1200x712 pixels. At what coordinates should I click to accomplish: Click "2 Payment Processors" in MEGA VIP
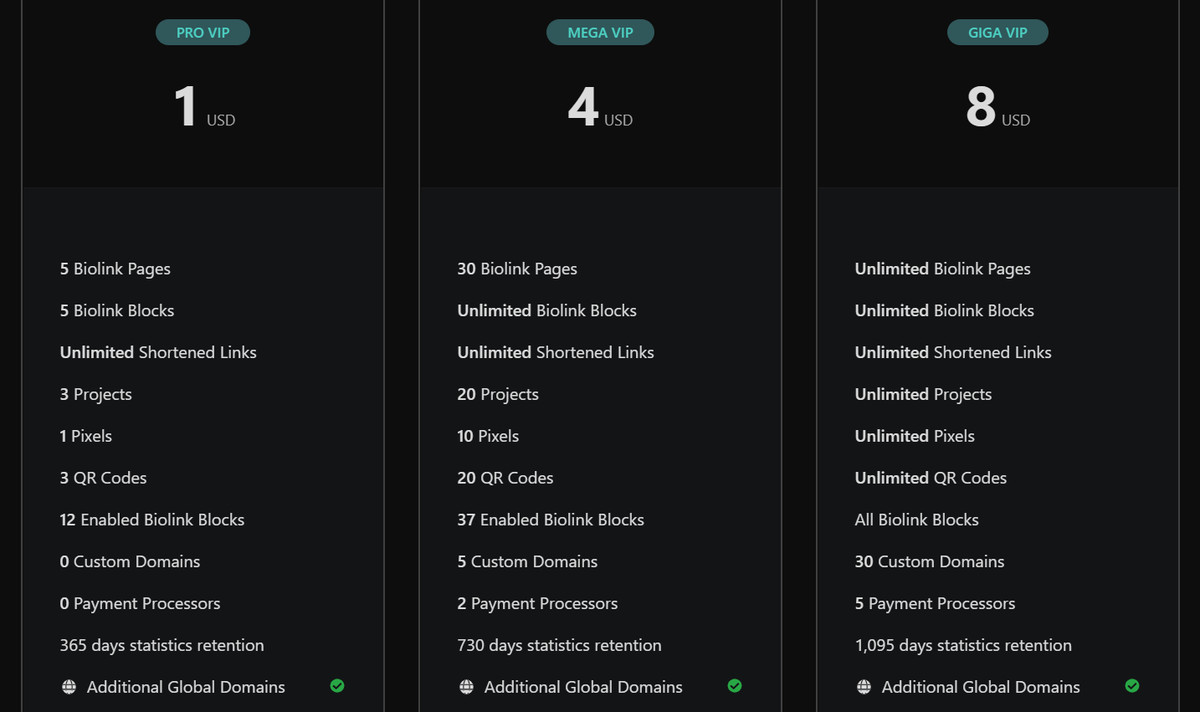(537, 604)
